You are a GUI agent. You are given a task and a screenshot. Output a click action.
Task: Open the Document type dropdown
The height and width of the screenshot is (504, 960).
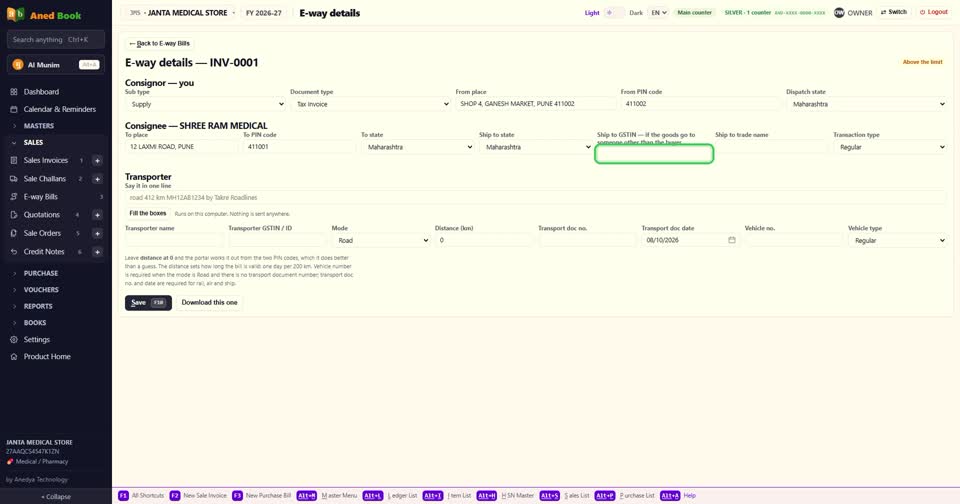[370, 104]
